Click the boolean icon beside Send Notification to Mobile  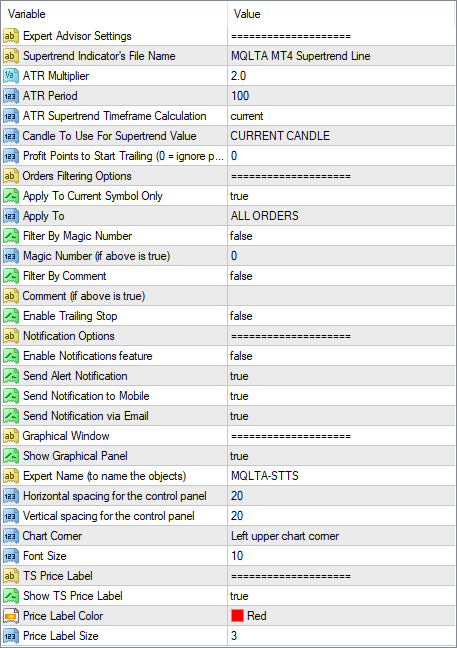(11, 396)
